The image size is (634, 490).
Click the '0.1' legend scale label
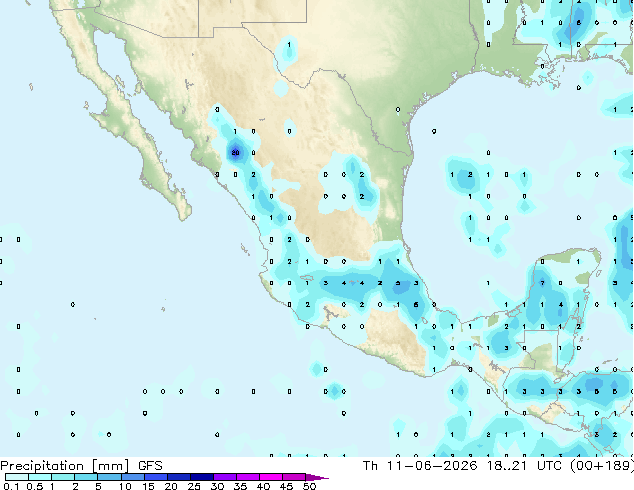[x=11, y=486]
